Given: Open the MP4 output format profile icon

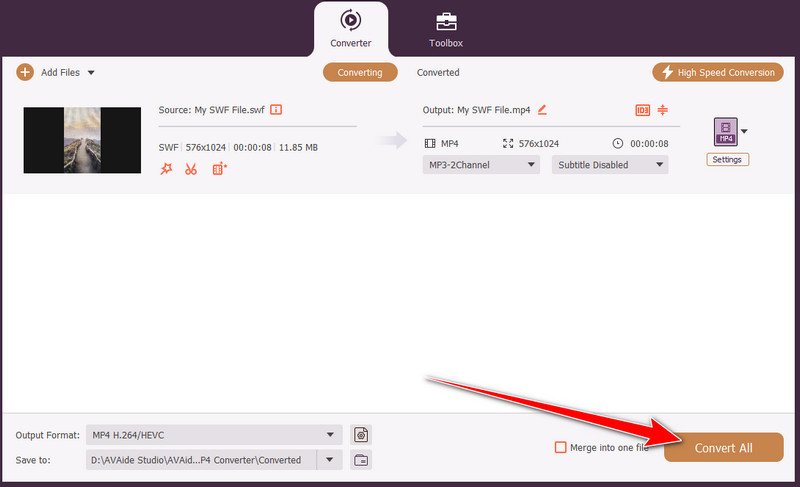Looking at the screenshot, I should [x=724, y=131].
